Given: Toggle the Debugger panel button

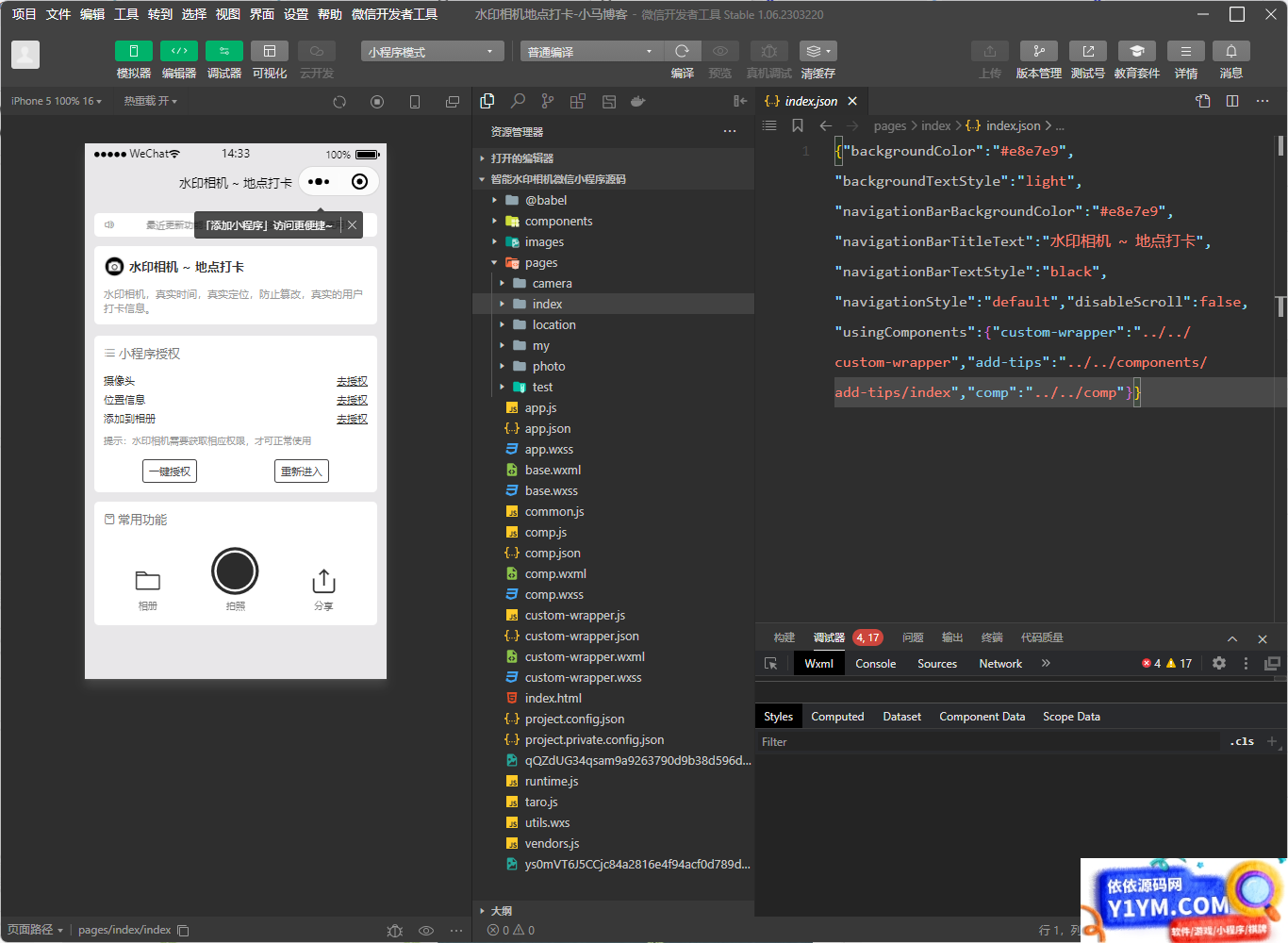Looking at the screenshot, I should tap(224, 51).
